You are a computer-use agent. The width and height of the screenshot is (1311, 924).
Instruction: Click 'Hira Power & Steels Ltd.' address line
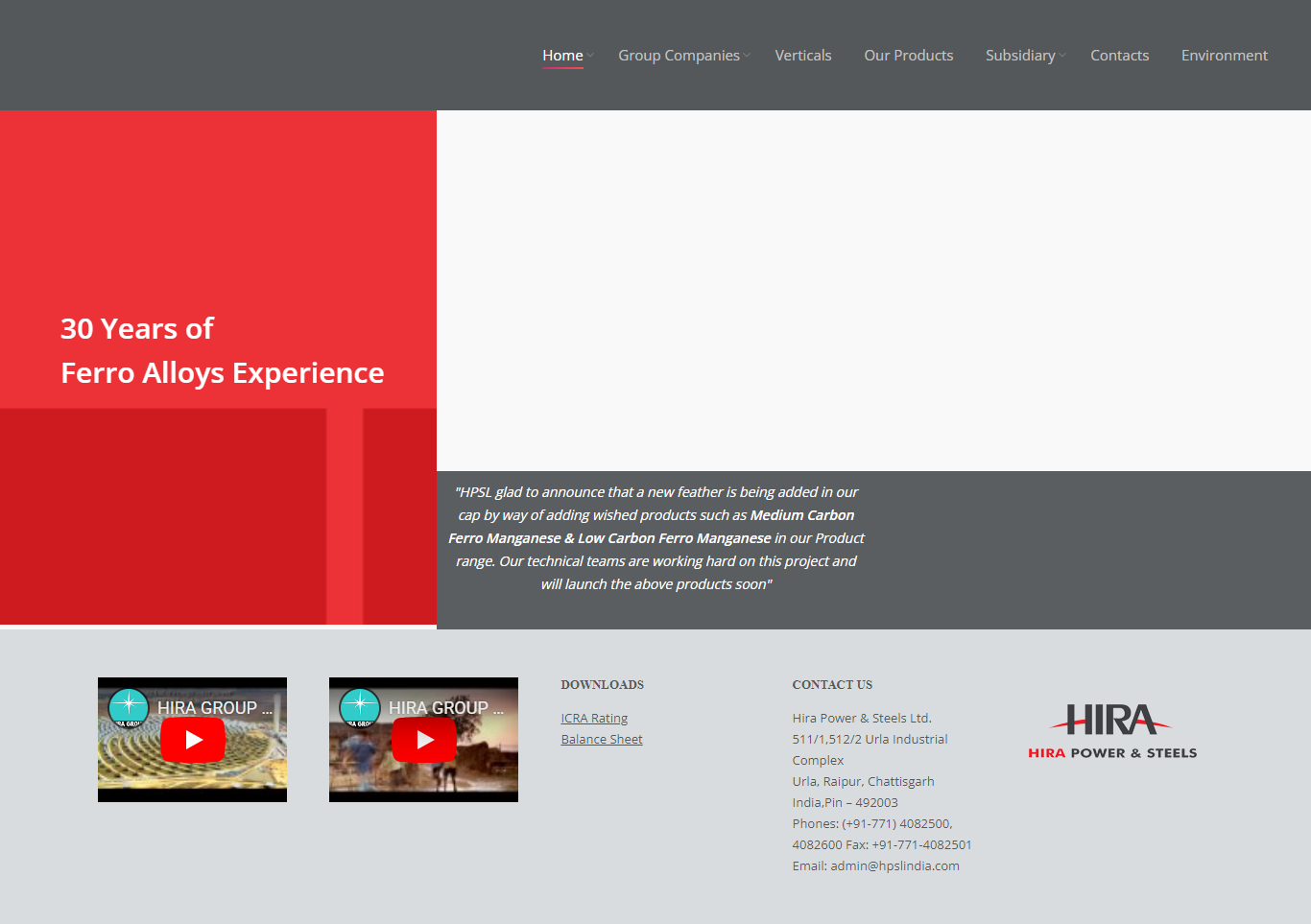[x=862, y=718]
